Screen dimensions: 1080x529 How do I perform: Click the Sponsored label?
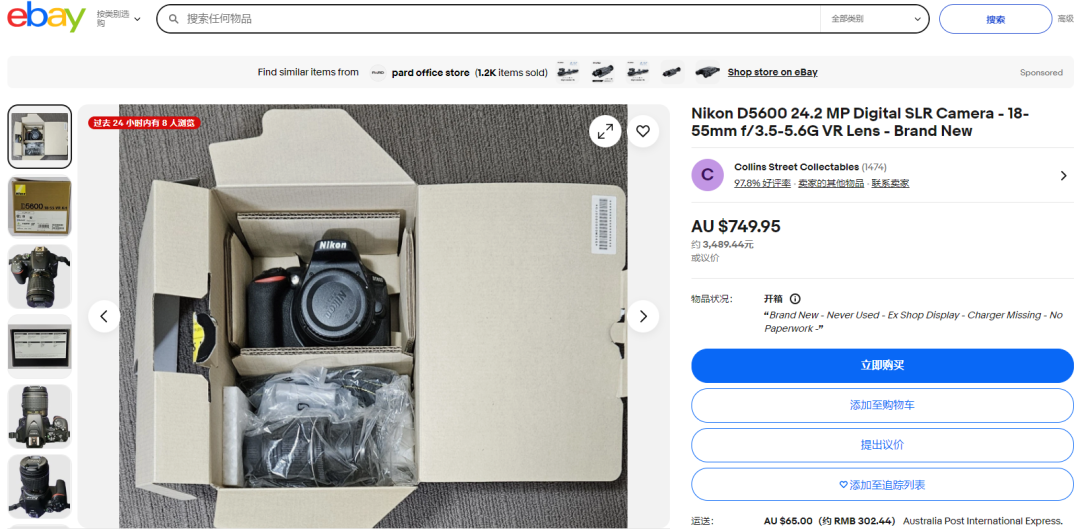click(x=1041, y=72)
